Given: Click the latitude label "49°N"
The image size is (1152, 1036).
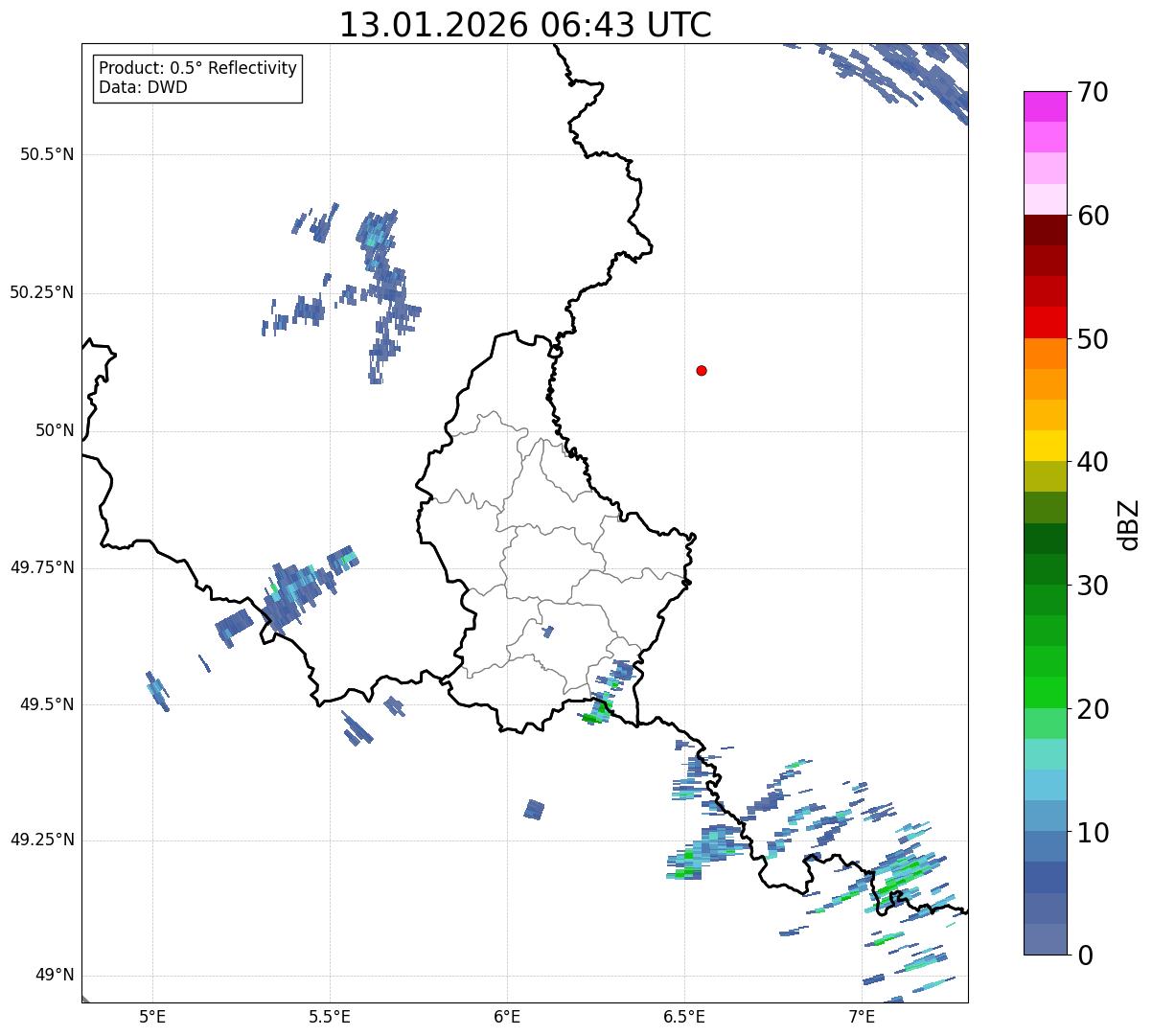Looking at the screenshot, I should click(x=55, y=976).
